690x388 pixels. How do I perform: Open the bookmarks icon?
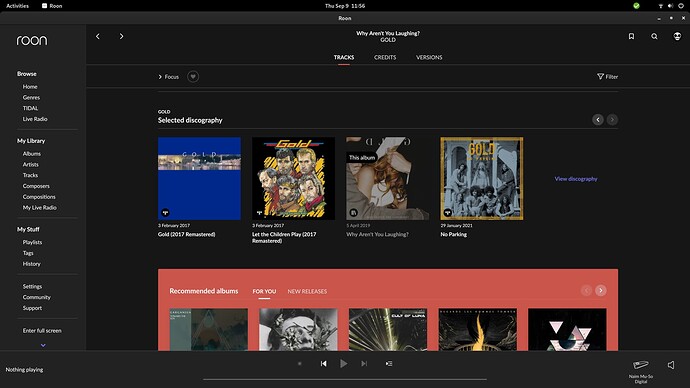(x=631, y=37)
